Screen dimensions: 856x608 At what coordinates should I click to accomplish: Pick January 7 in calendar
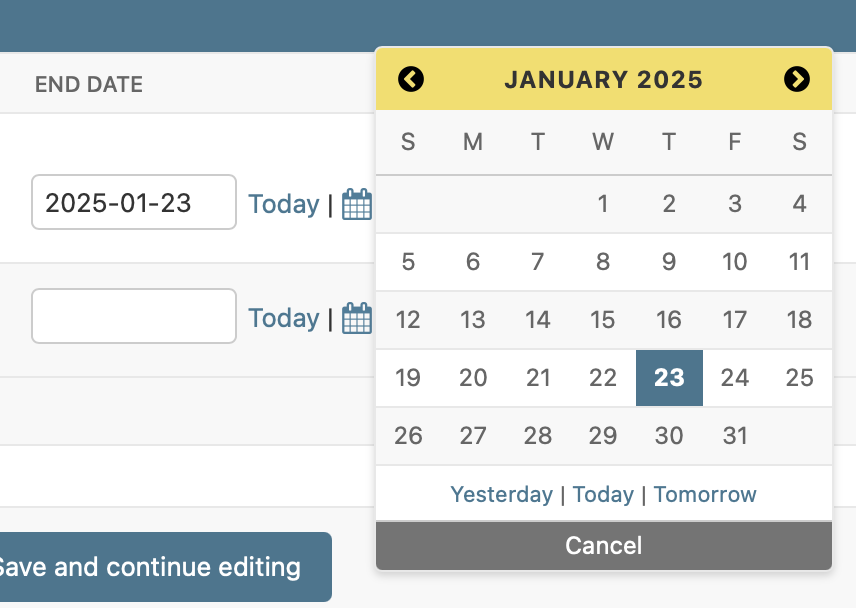[x=538, y=262]
